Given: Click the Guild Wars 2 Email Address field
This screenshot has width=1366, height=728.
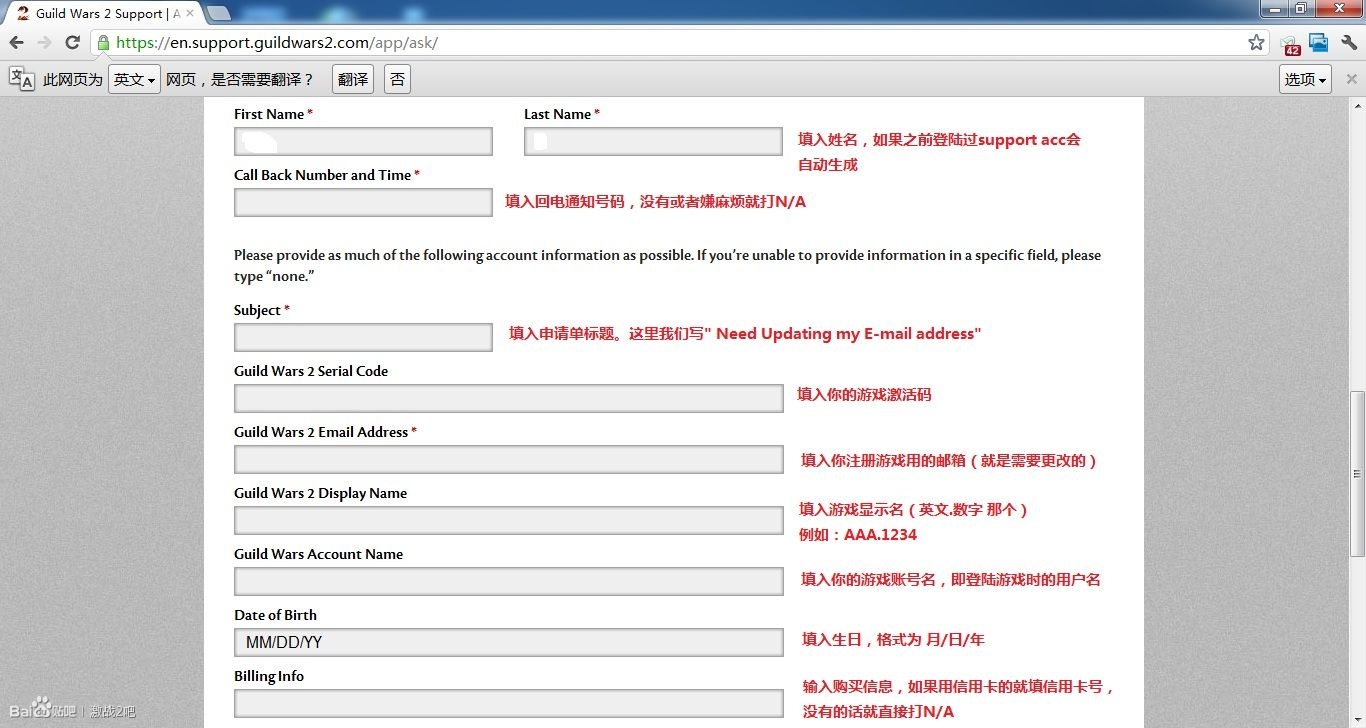Looking at the screenshot, I should (509, 459).
